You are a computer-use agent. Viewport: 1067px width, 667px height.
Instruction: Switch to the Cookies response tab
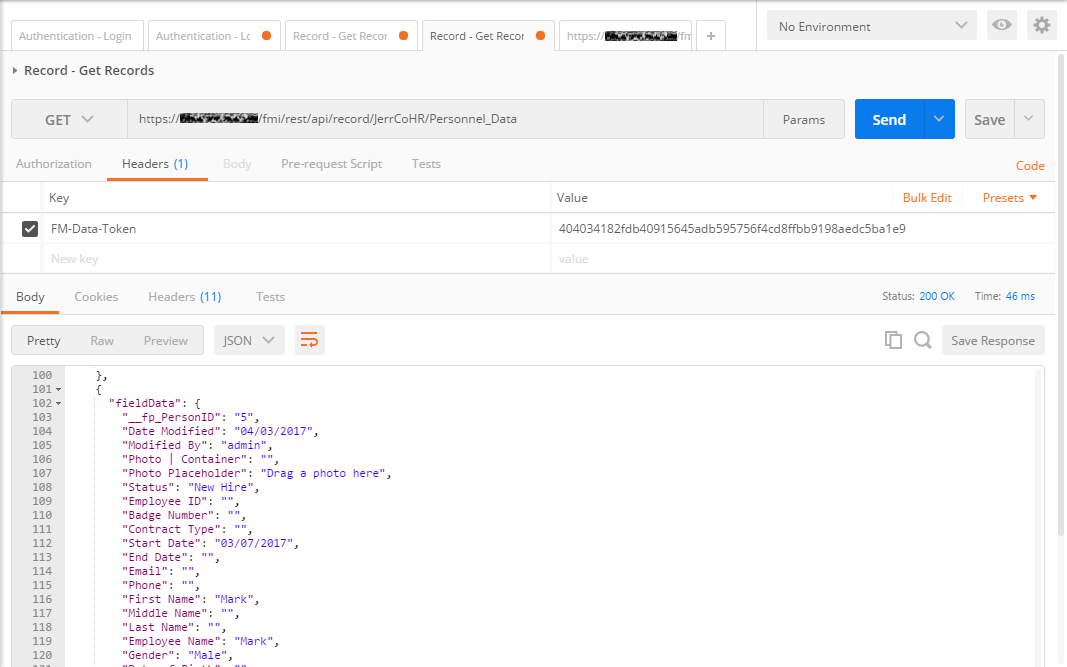pos(96,296)
